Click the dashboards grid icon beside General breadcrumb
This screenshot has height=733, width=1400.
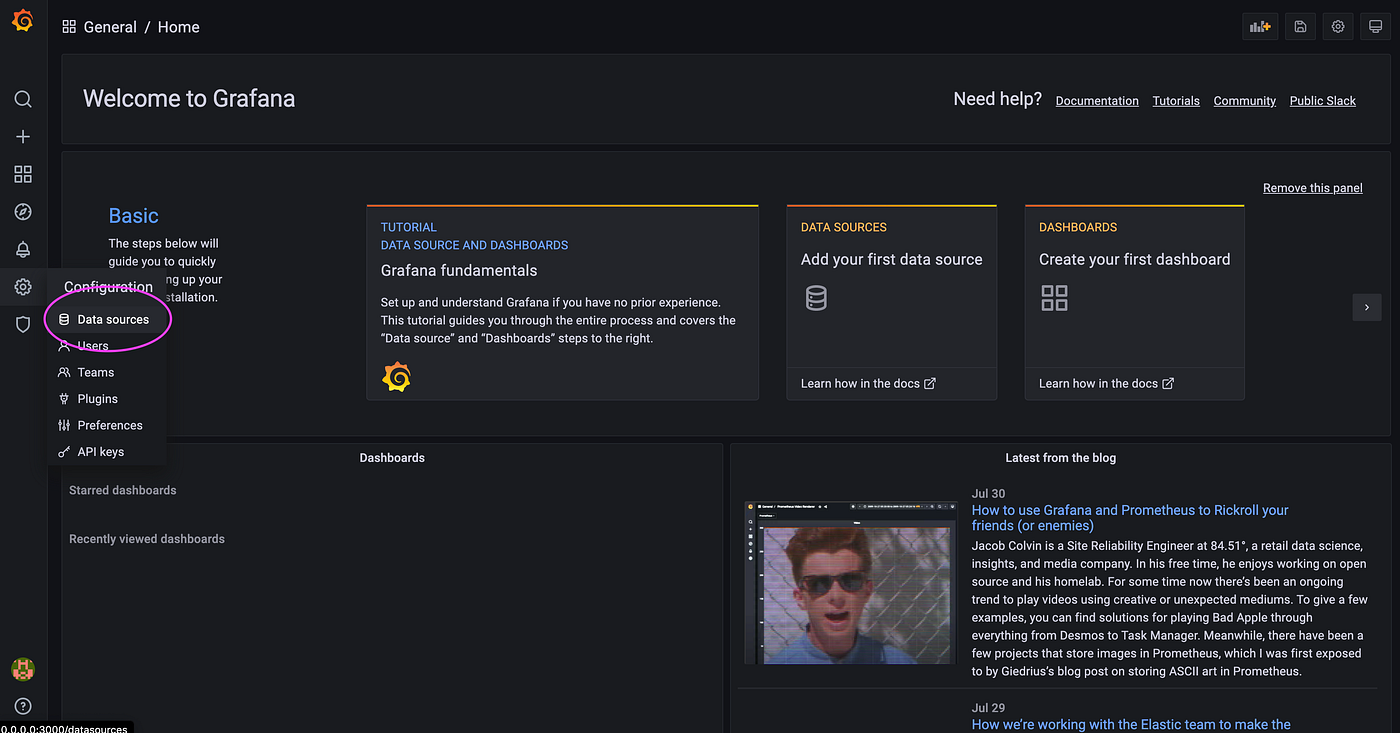pyautogui.click(x=69, y=27)
